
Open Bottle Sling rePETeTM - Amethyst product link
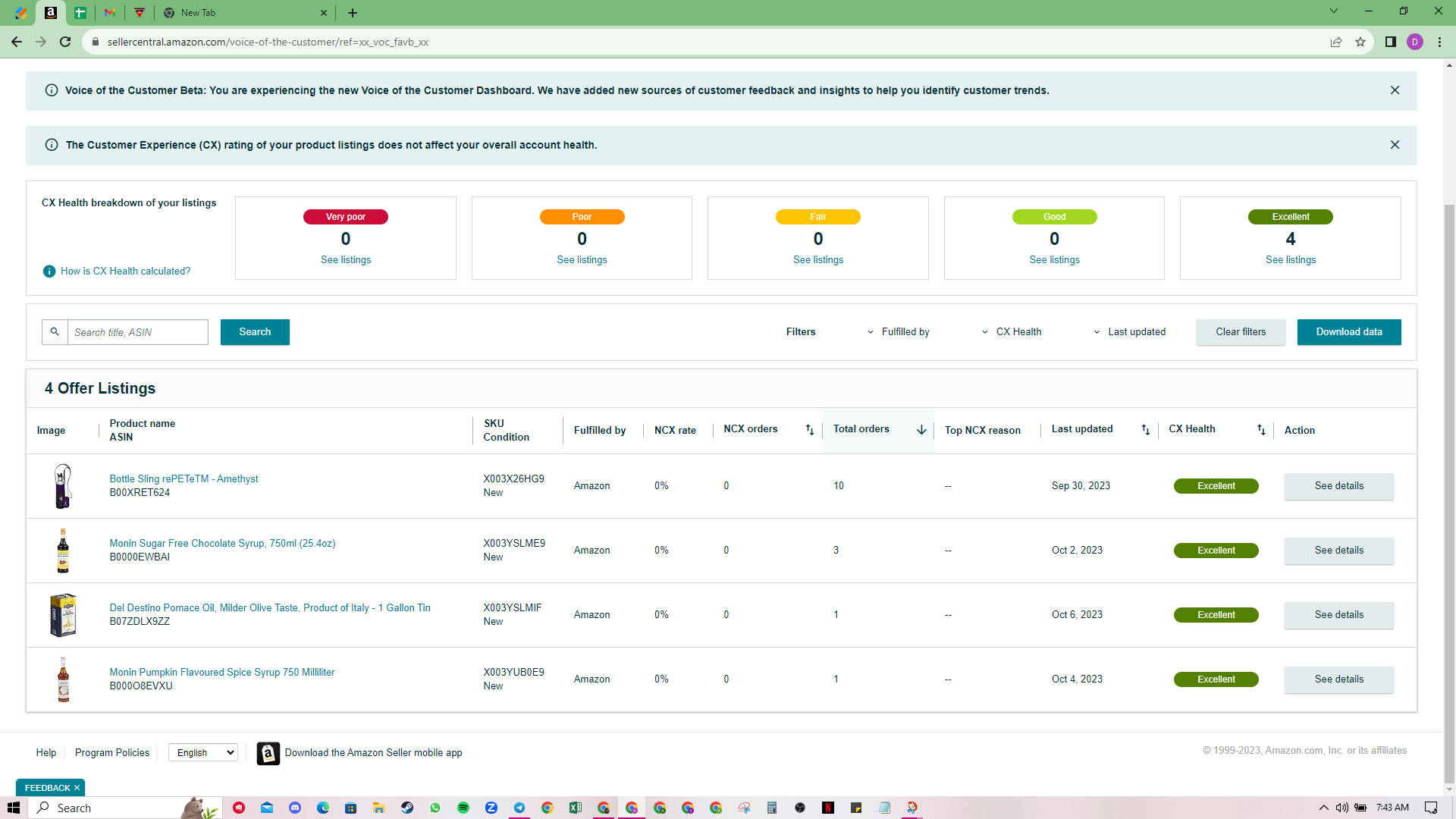point(184,479)
